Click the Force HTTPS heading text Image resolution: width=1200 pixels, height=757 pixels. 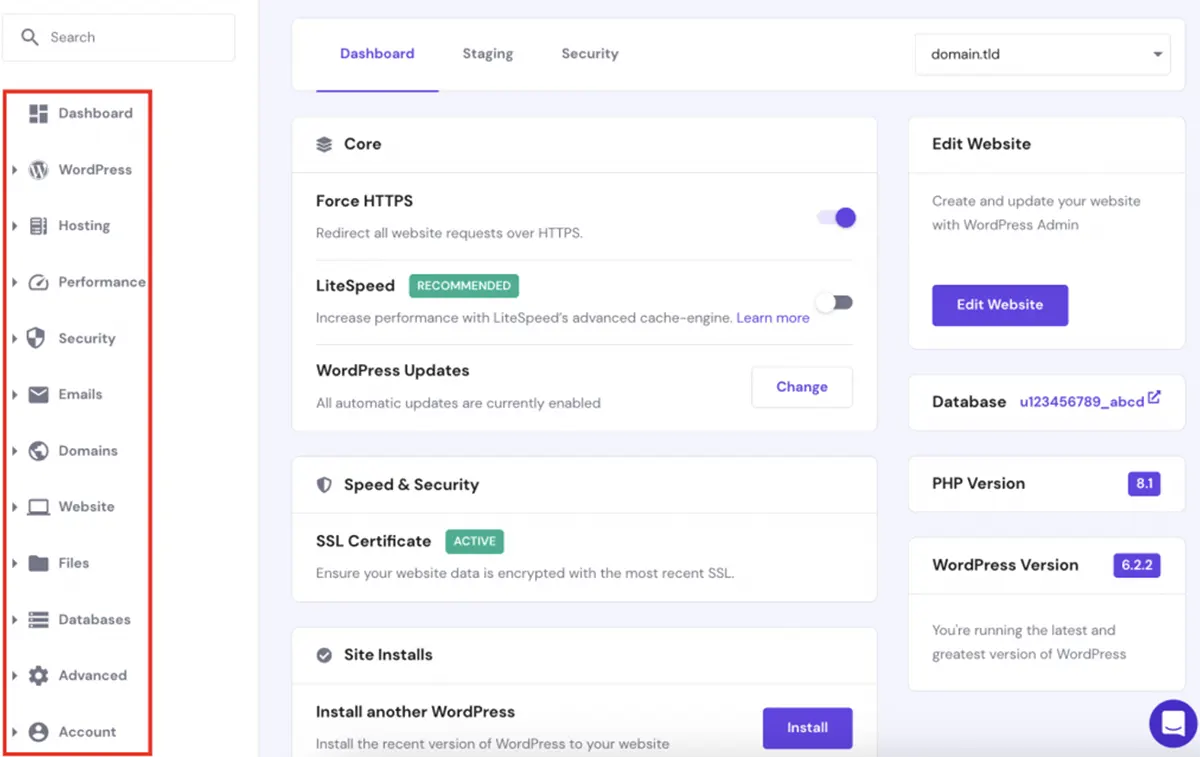364,201
